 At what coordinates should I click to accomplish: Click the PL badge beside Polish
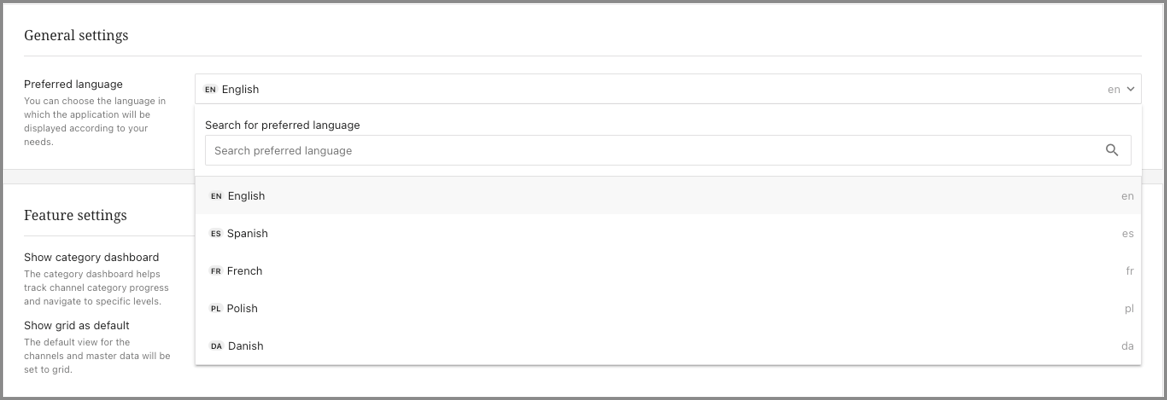pos(216,308)
